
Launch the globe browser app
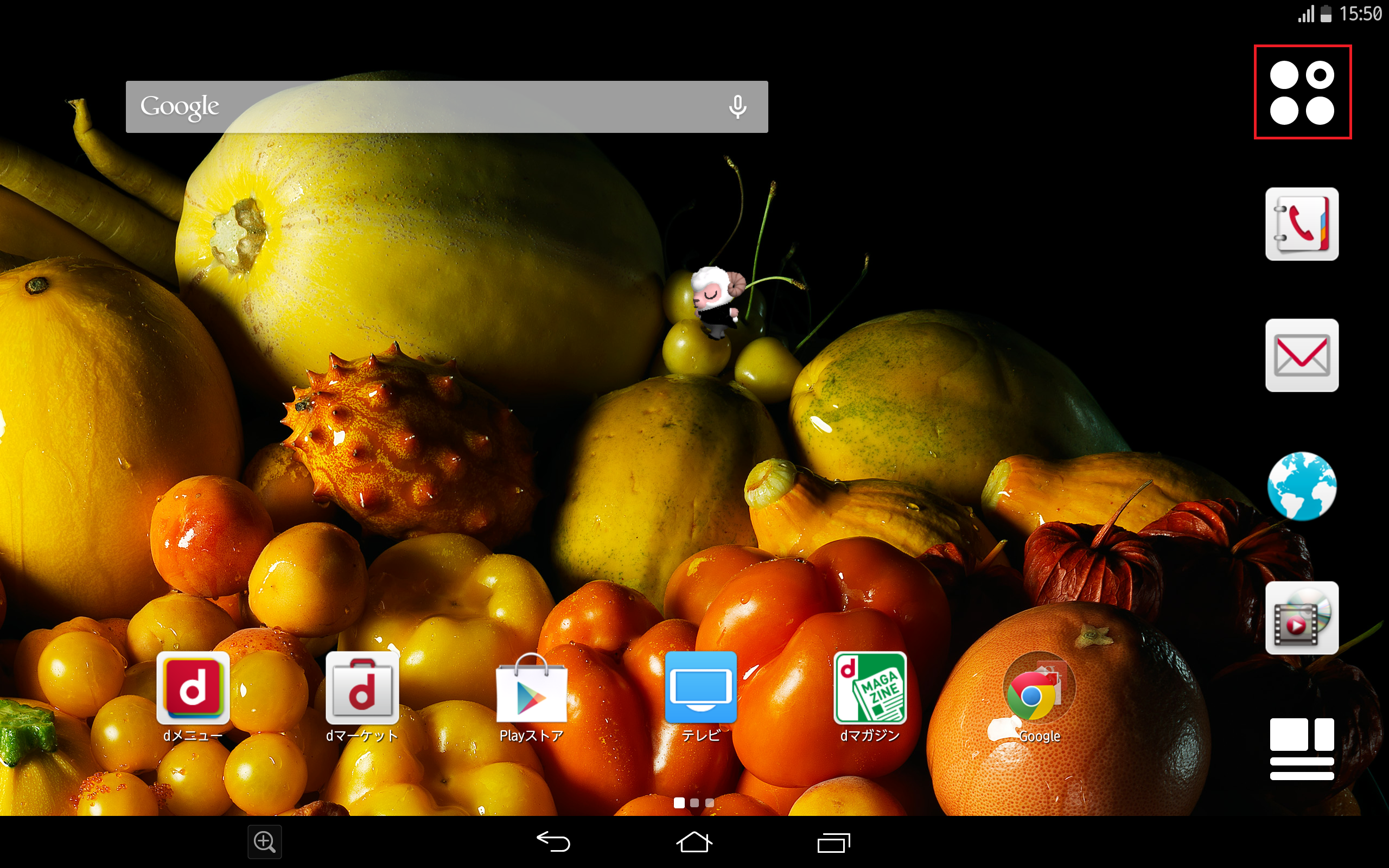click(1301, 486)
